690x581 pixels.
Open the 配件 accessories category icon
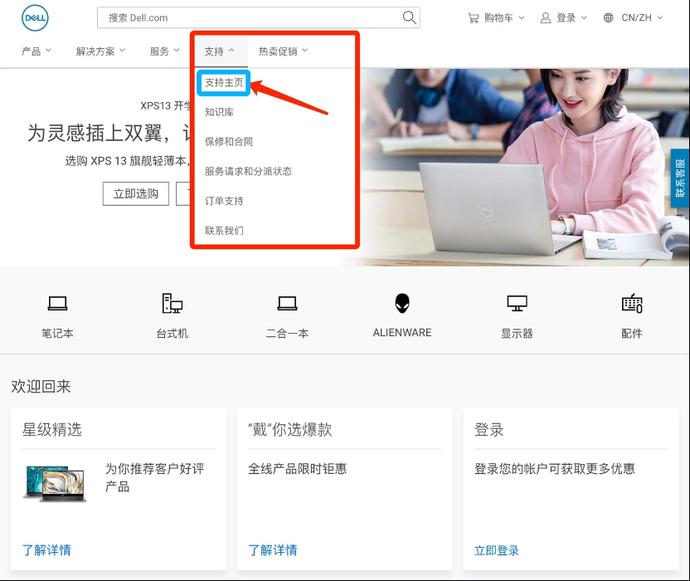(632, 303)
